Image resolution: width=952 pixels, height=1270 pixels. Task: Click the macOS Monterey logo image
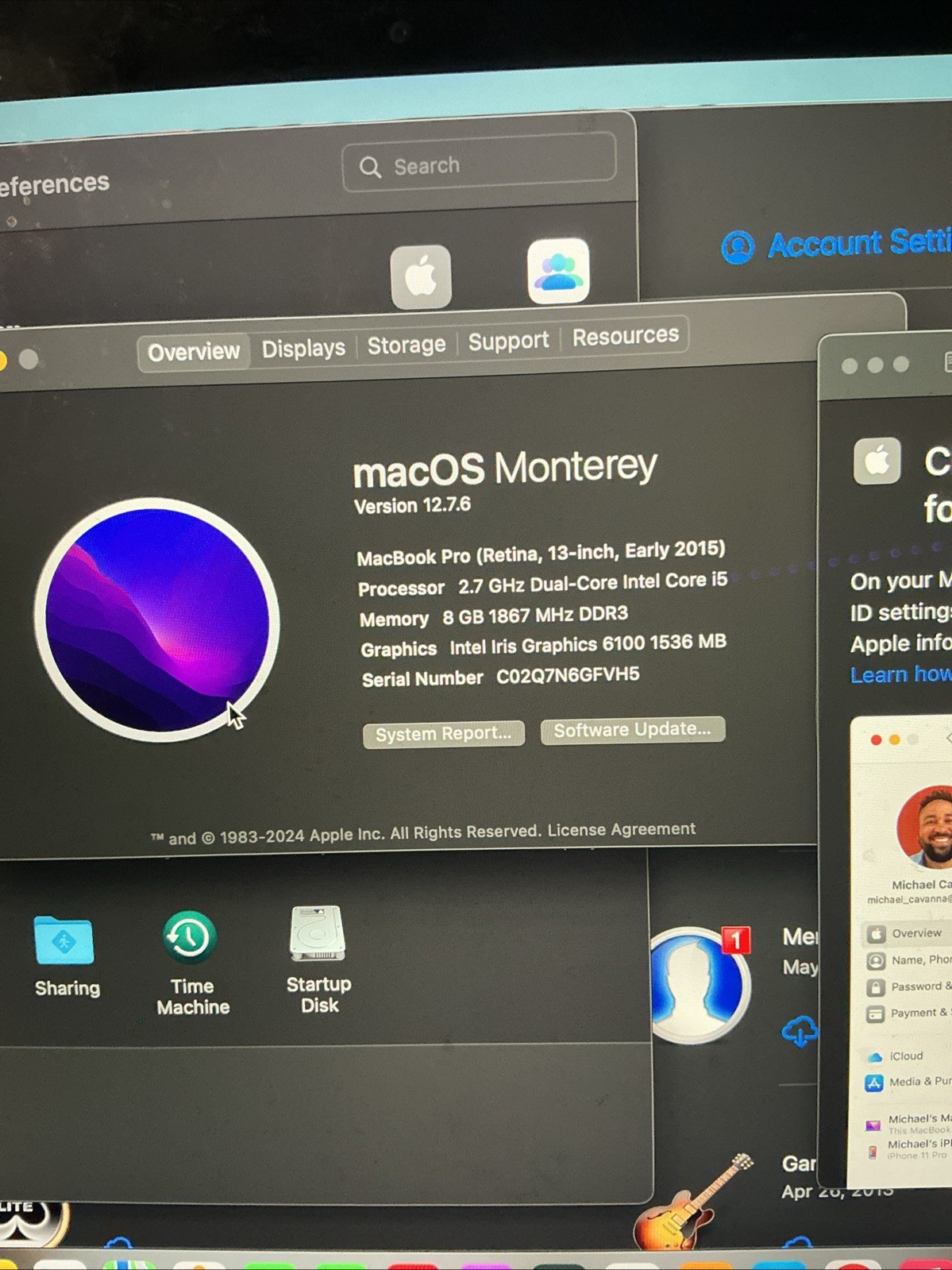(156, 620)
